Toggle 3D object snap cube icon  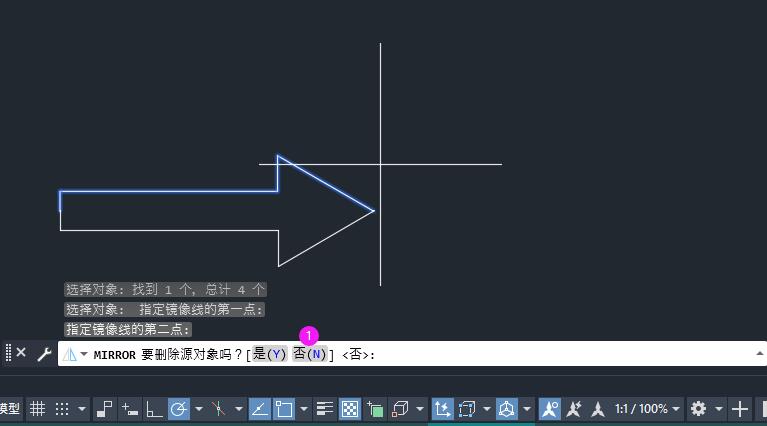[x=400, y=408]
